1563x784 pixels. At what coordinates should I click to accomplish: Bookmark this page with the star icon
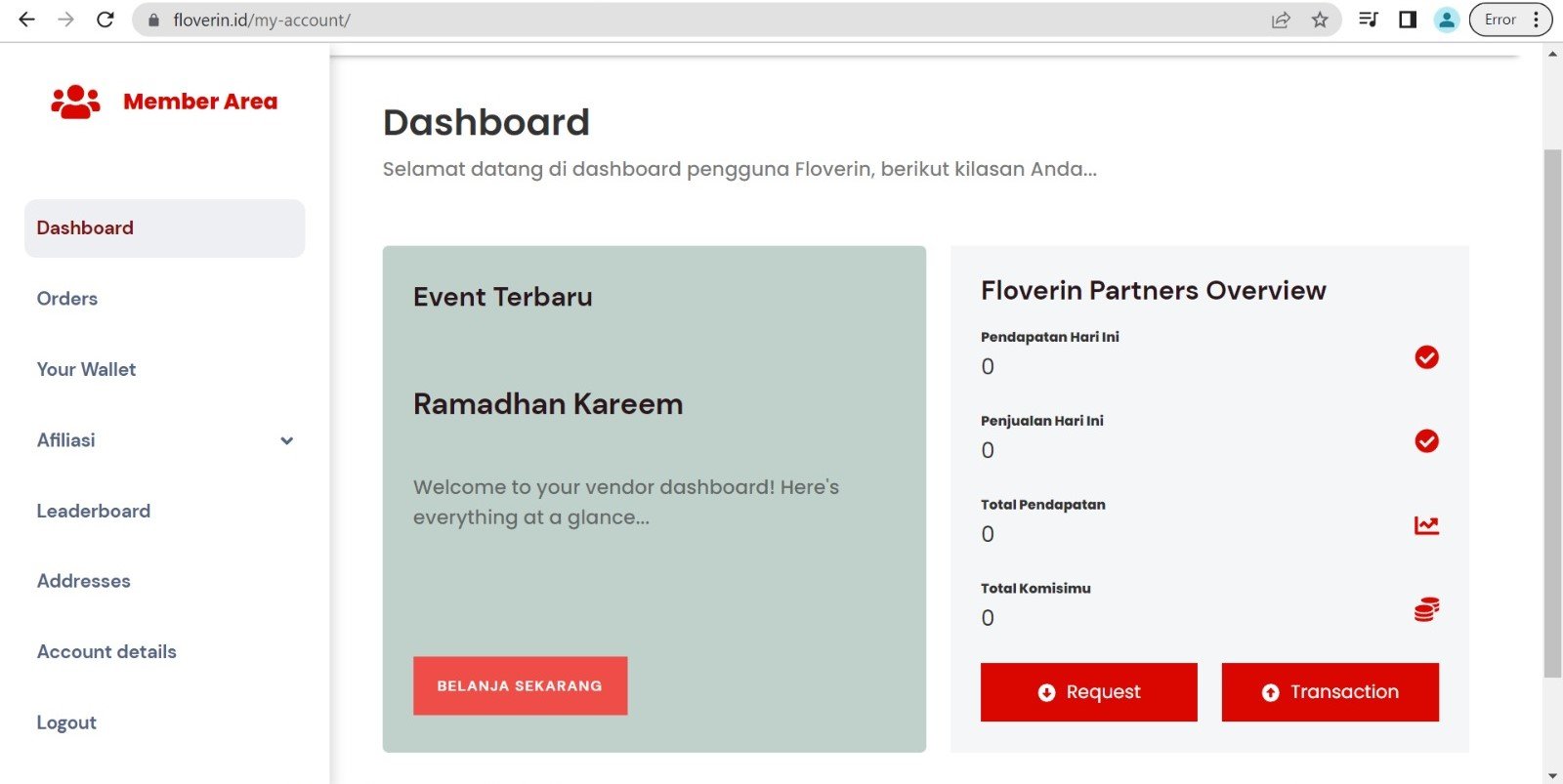[1320, 20]
